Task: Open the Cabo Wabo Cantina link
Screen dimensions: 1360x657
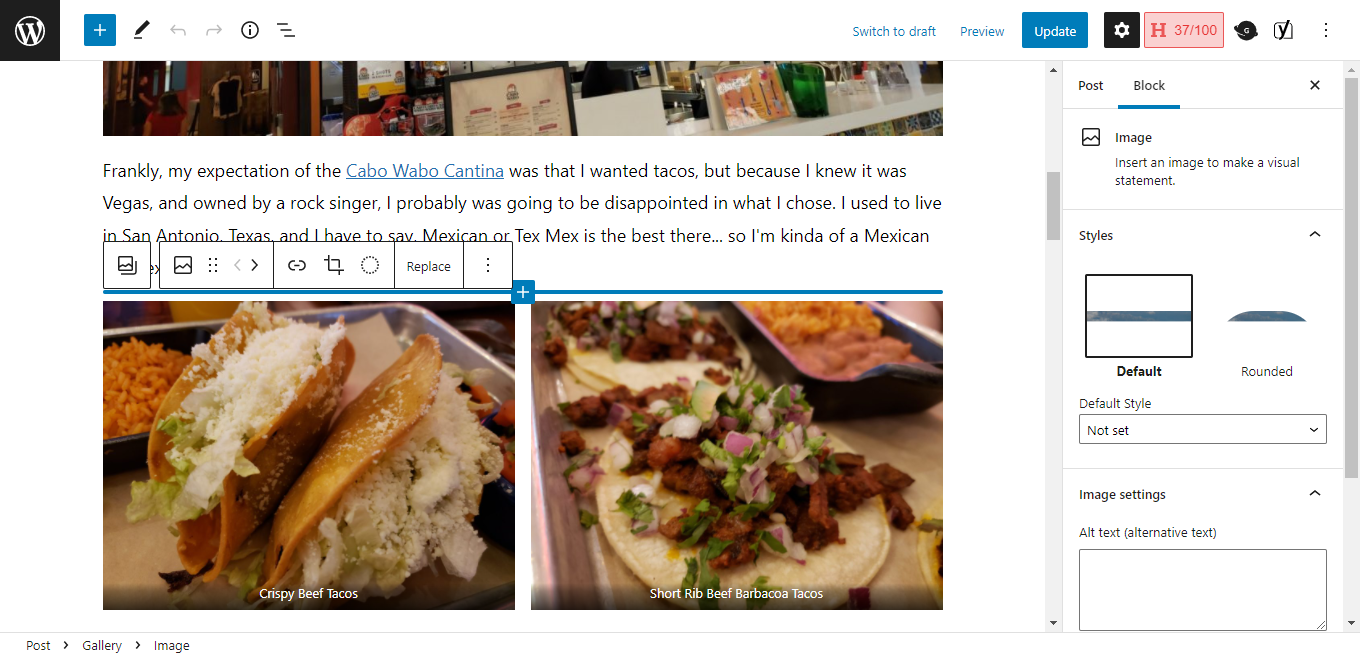Action: tap(425, 171)
